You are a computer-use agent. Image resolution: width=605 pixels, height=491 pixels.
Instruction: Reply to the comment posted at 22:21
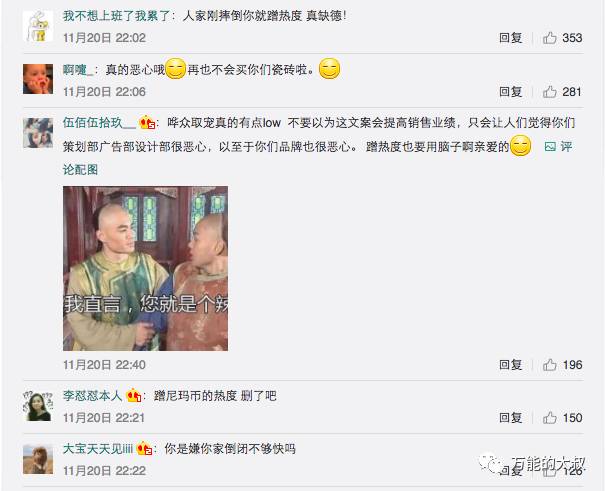point(510,418)
